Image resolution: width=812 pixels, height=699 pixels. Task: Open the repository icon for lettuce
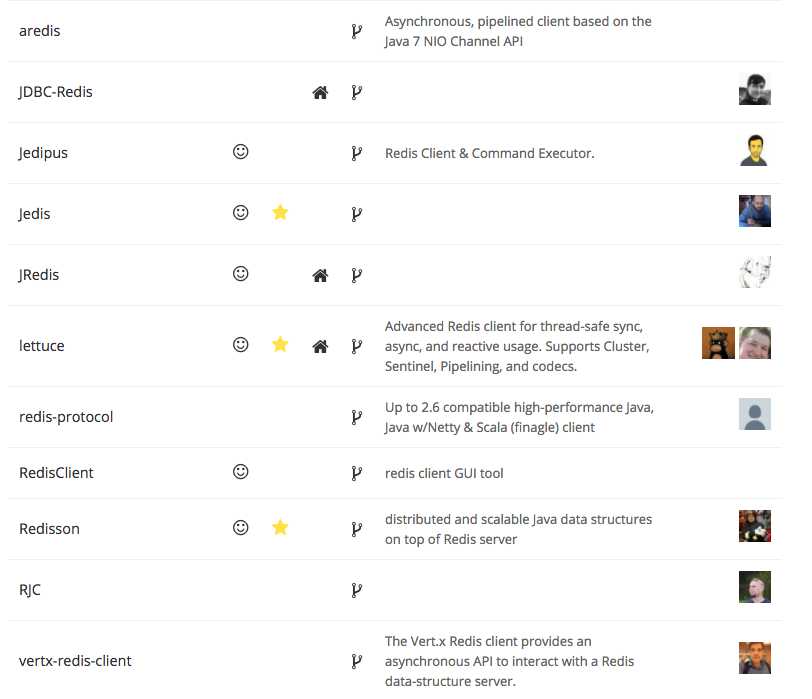[356, 346]
